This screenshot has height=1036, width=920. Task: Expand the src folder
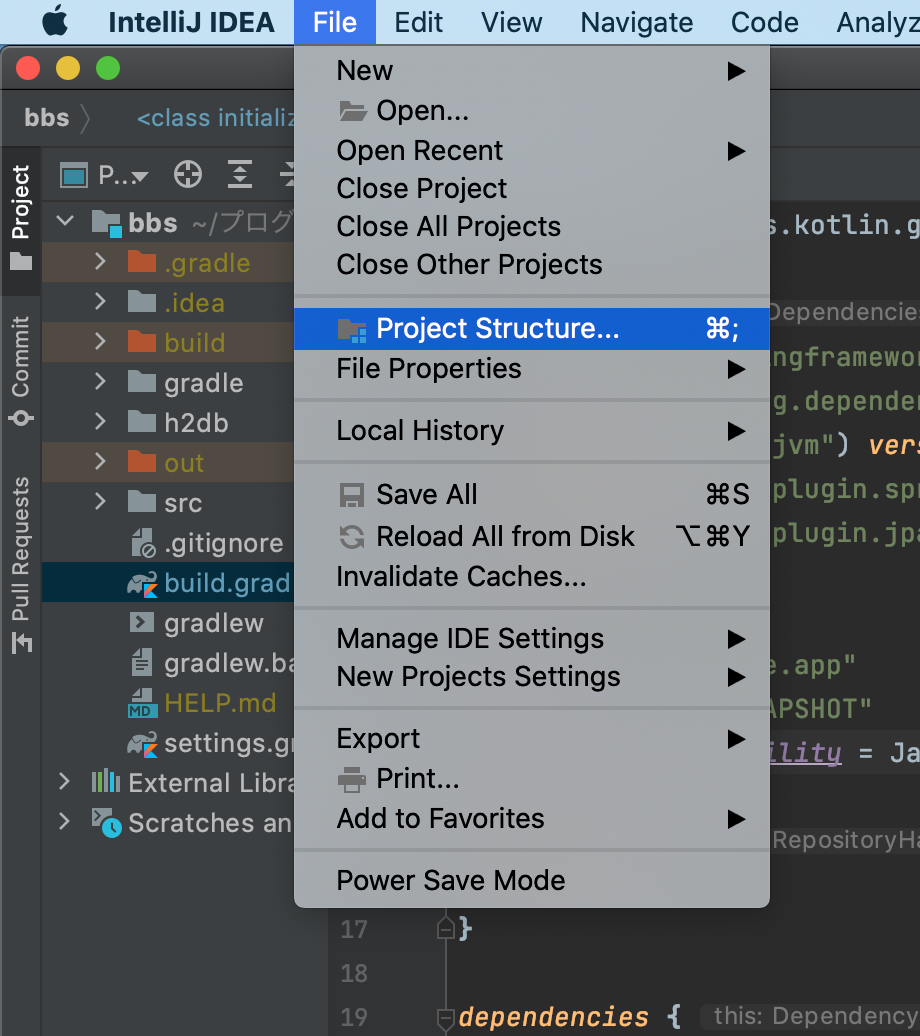(100, 501)
